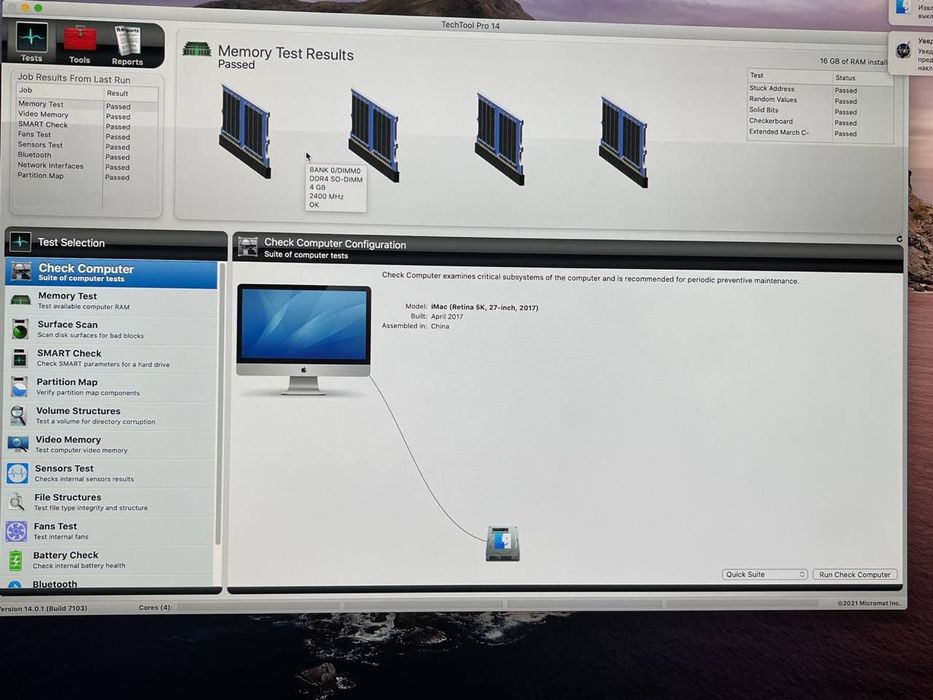Select SMART Check row in Job Results
Image resolution: width=933 pixels, height=700 pixels.
click(87, 125)
